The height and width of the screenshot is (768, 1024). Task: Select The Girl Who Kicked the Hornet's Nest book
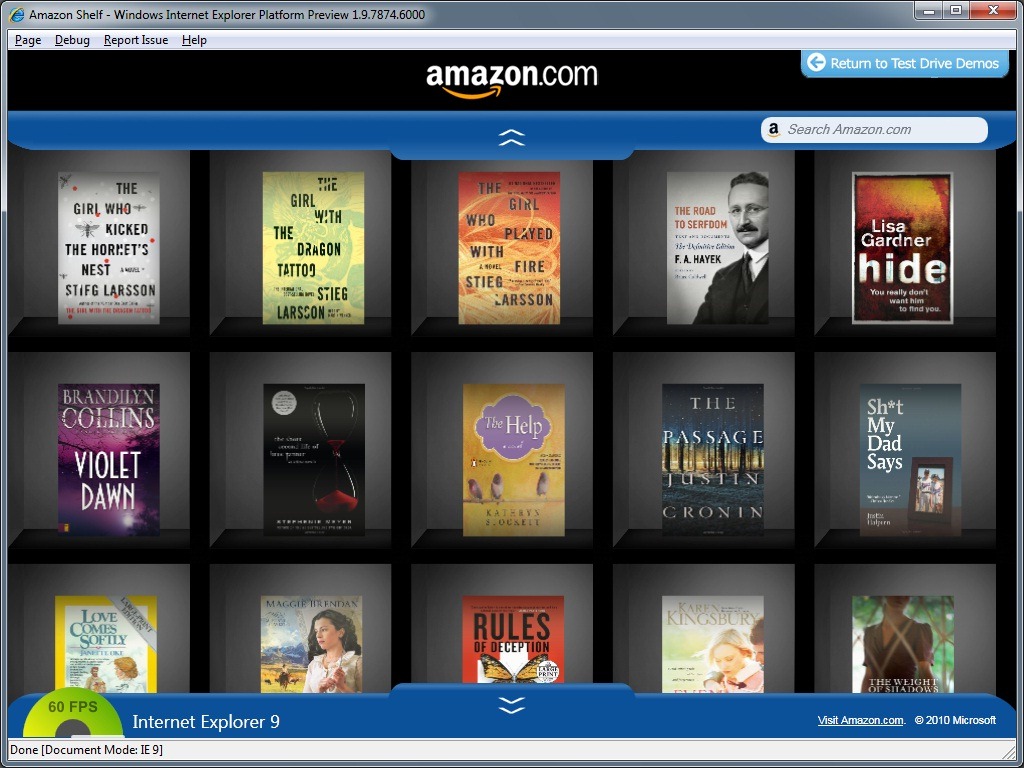pos(108,248)
